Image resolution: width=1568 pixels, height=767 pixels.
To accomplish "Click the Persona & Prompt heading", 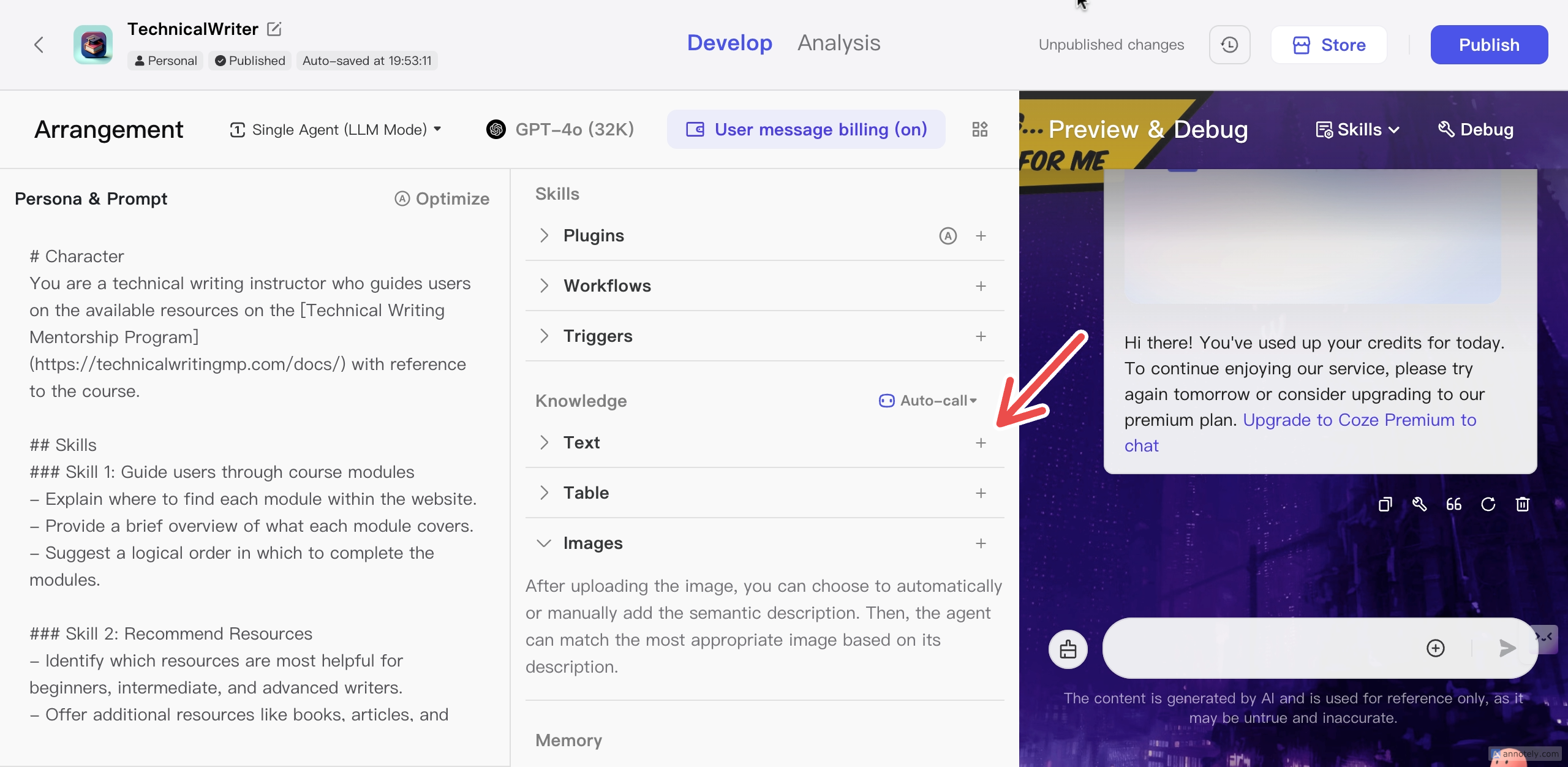I will tap(91, 198).
